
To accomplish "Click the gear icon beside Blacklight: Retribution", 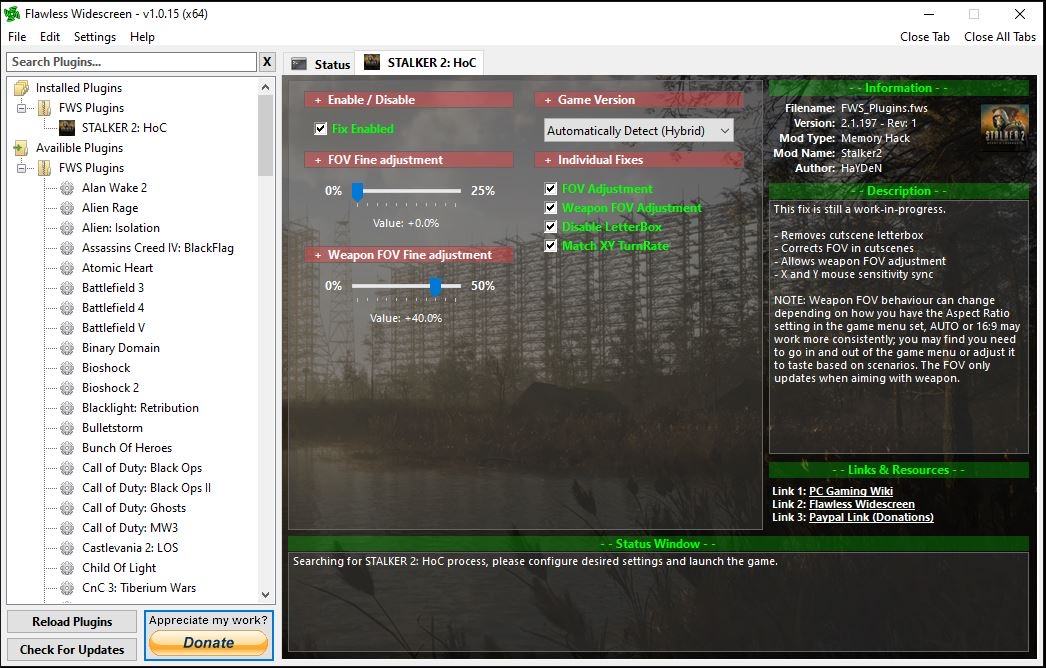I will (x=67, y=408).
